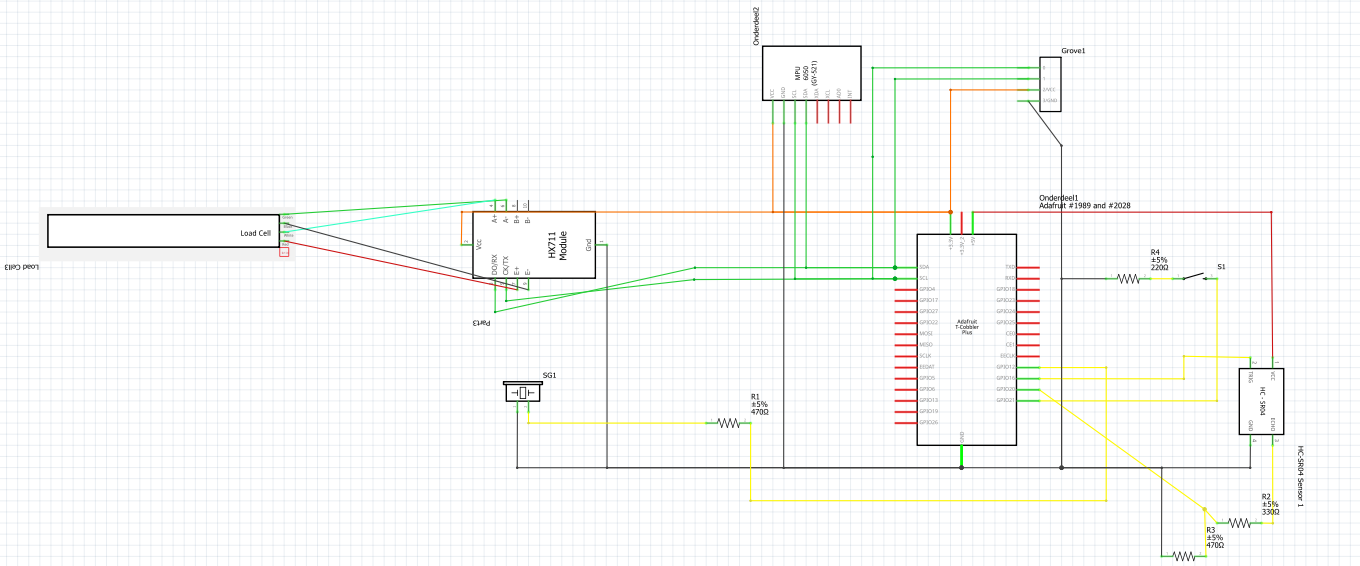
Task: Click the A+ pin on HX711 Module
Action: (494, 208)
